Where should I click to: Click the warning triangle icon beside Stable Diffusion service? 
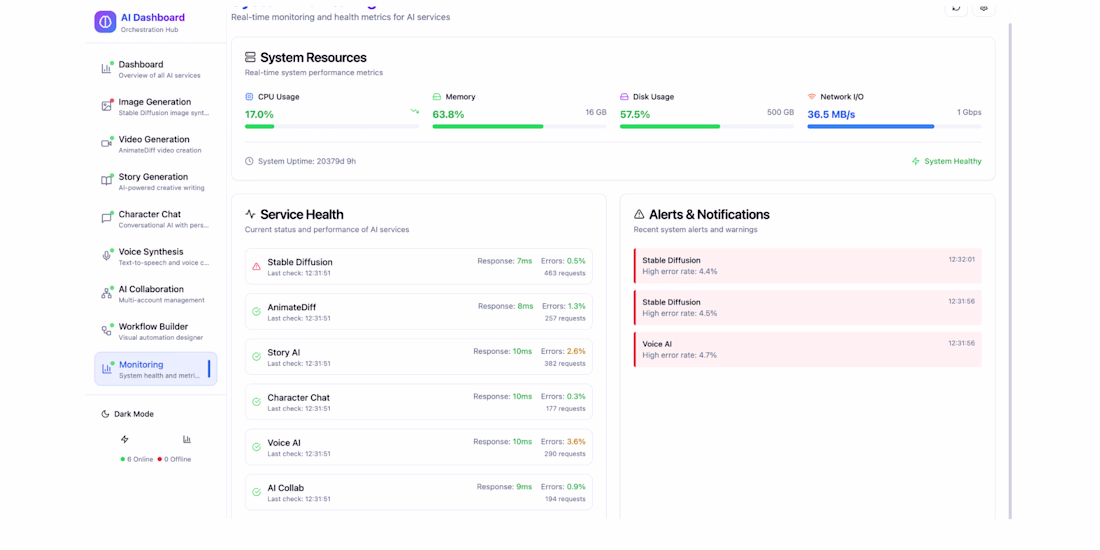pyautogui.click(x=256, y=267)
